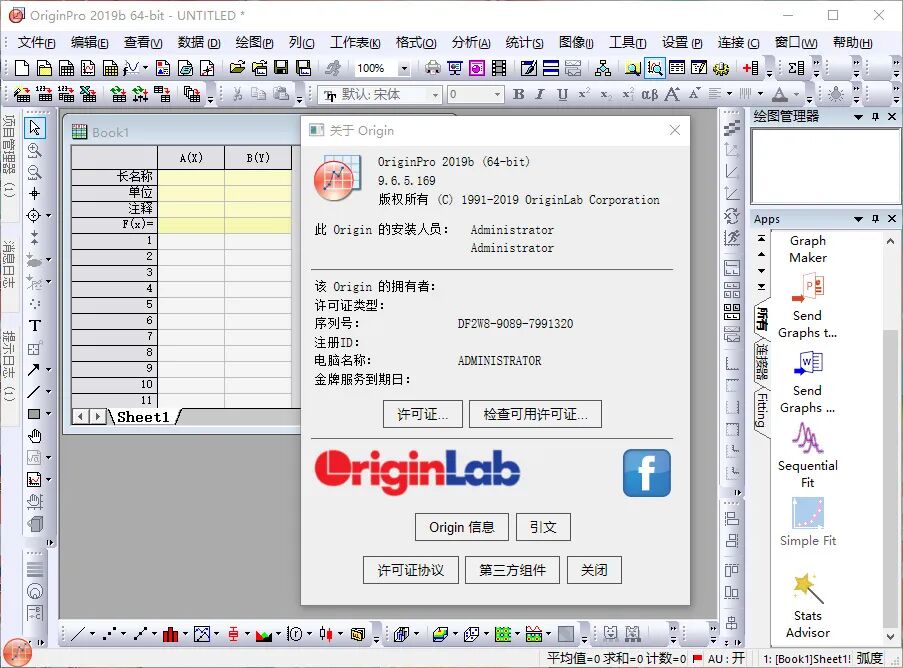
Task: Switch to 连接器 tab in Apps panel
Action: [762, 362]
